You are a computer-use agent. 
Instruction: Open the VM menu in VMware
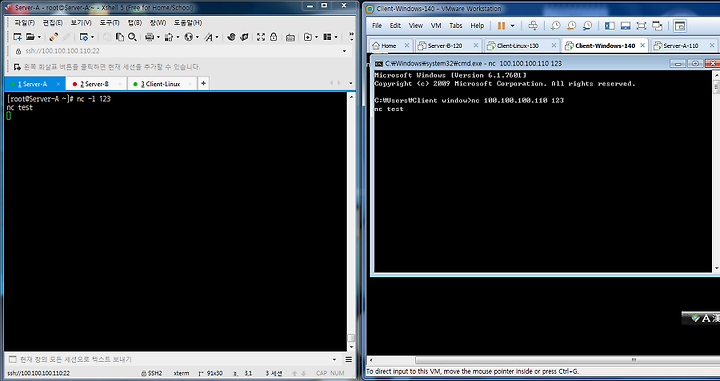coord(436,26)
